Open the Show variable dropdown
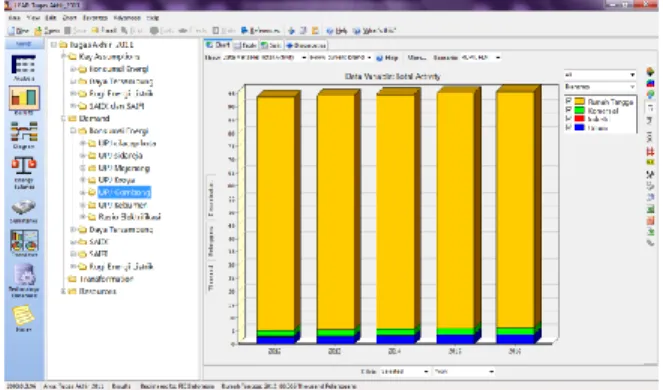 [x=304, y=58]
